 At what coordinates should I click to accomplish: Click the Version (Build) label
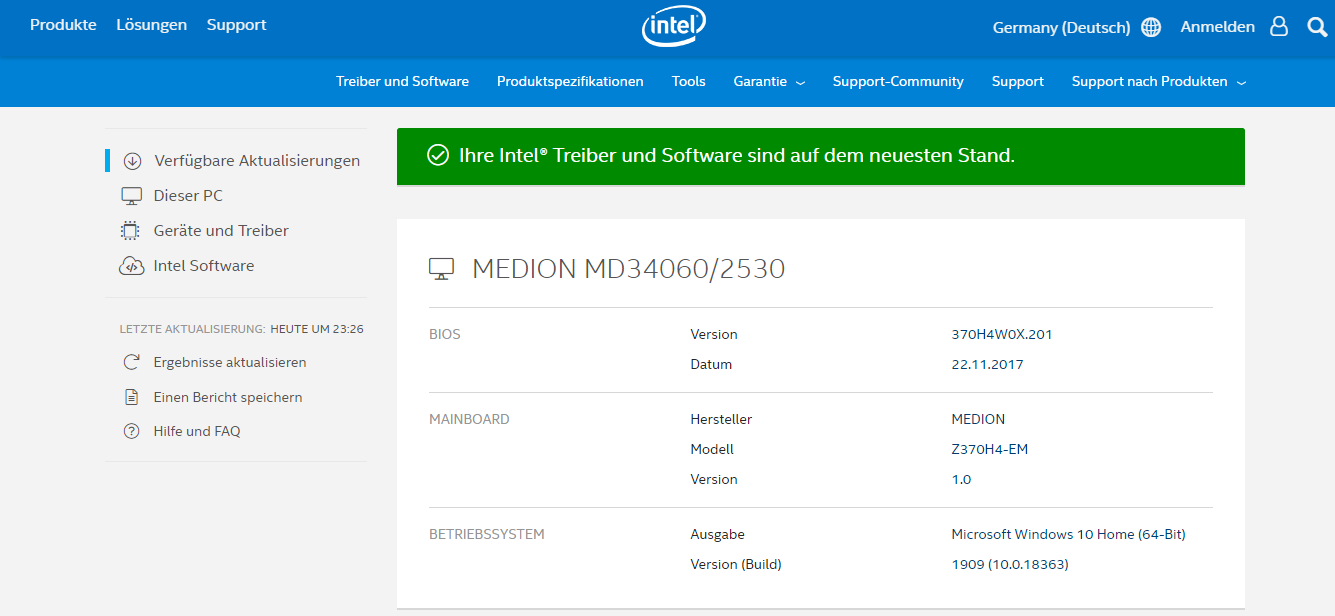click(x=736, y=564)
